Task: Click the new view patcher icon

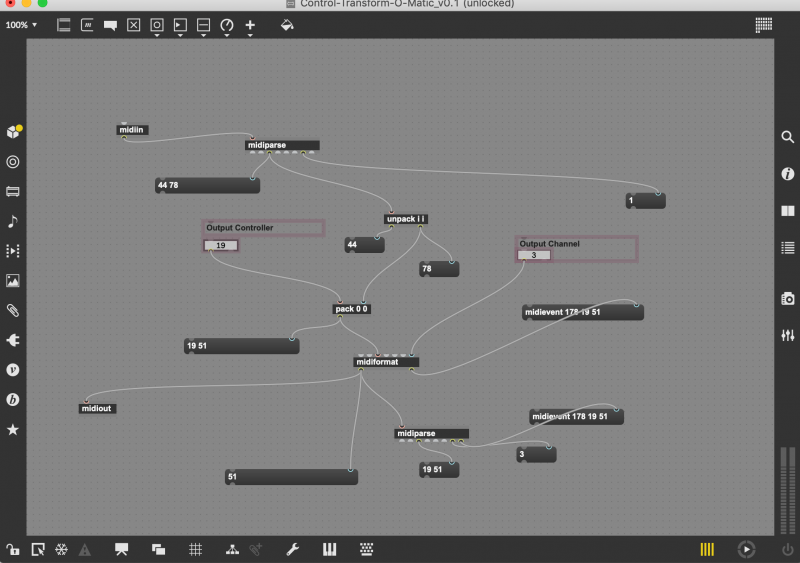Action: 38,549
